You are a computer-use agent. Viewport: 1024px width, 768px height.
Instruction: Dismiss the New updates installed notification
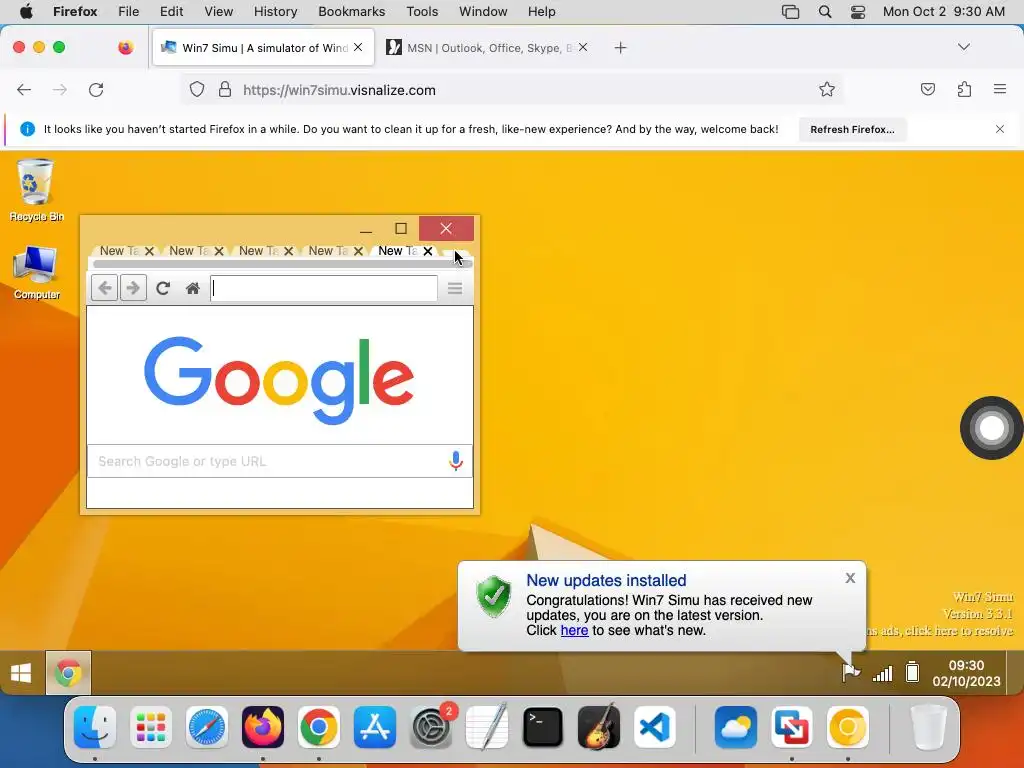850,578
